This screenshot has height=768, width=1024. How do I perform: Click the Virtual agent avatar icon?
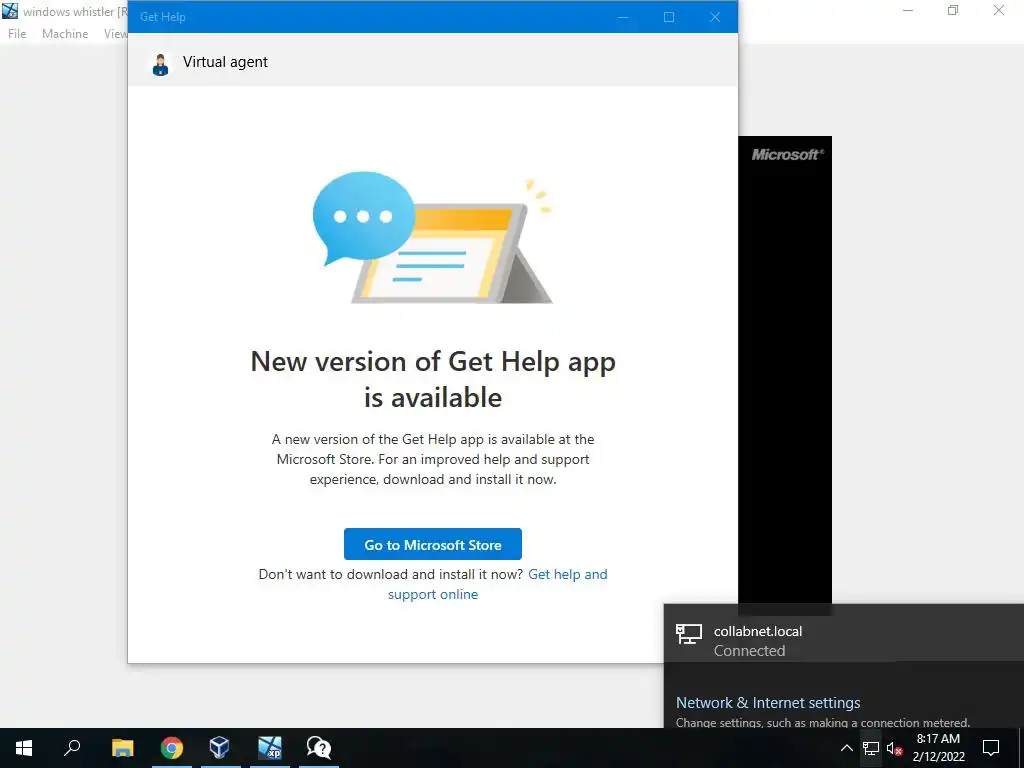(x=160, y=64)
